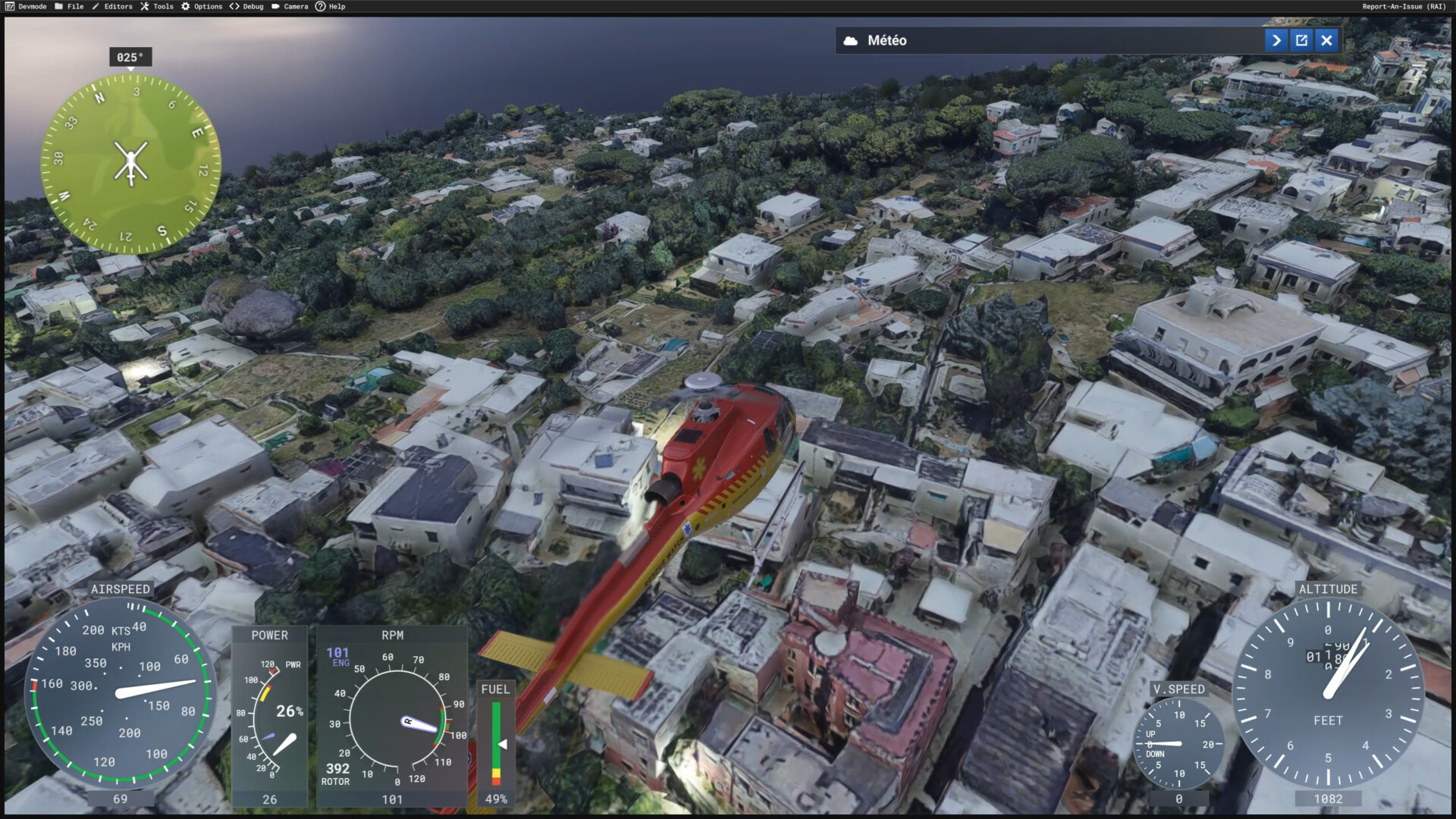
Task: Click the vertical speed gauge
Action: tap(1178, 743)
